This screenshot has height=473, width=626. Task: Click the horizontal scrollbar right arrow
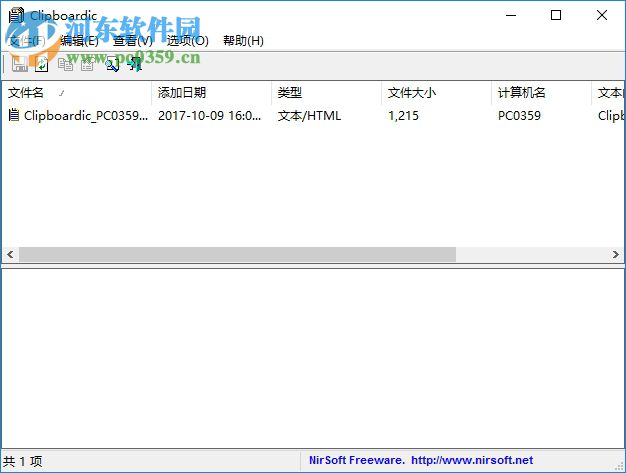[x=615, y=254]
